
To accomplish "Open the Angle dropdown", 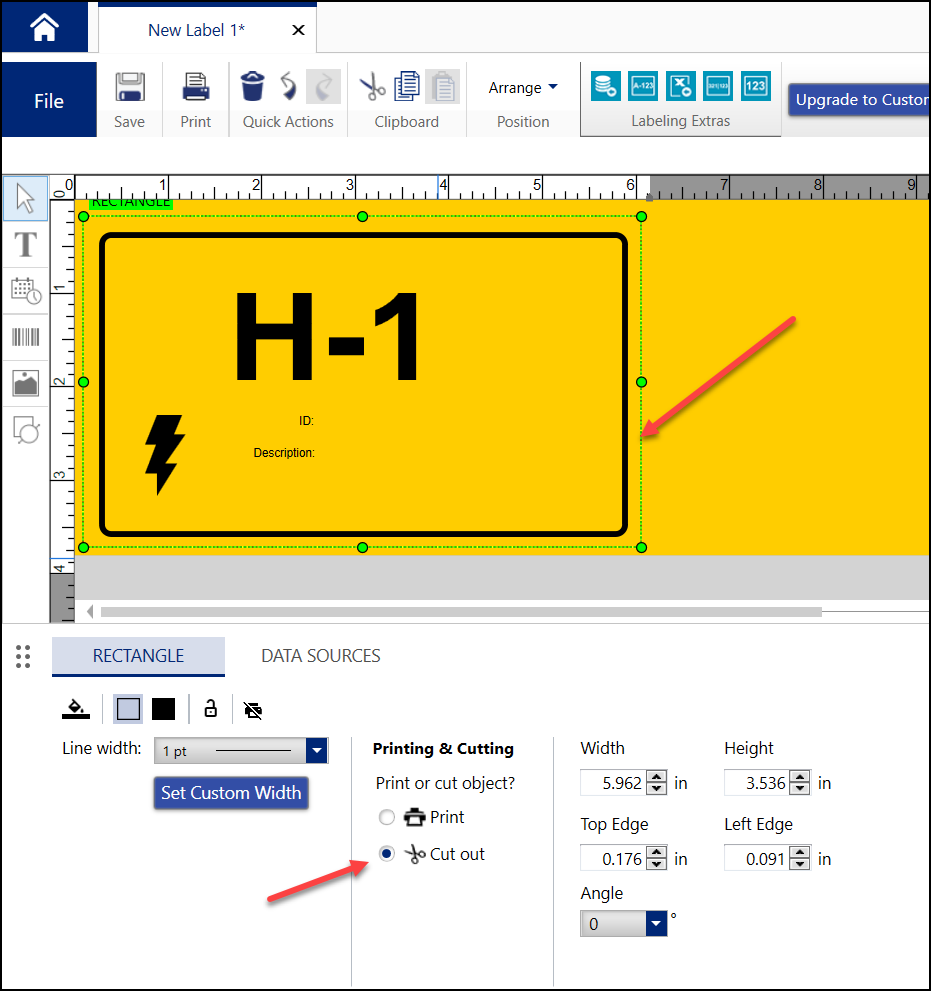I will [655, 923].
